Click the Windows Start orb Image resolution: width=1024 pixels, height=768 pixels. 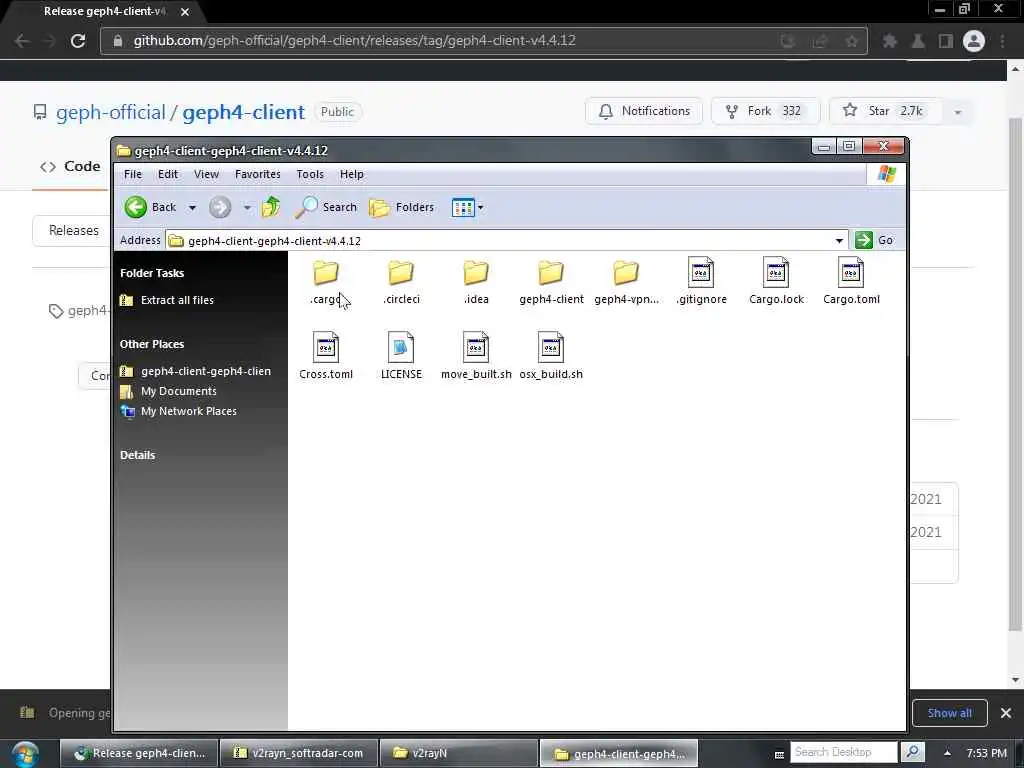[x=25, y=754]
